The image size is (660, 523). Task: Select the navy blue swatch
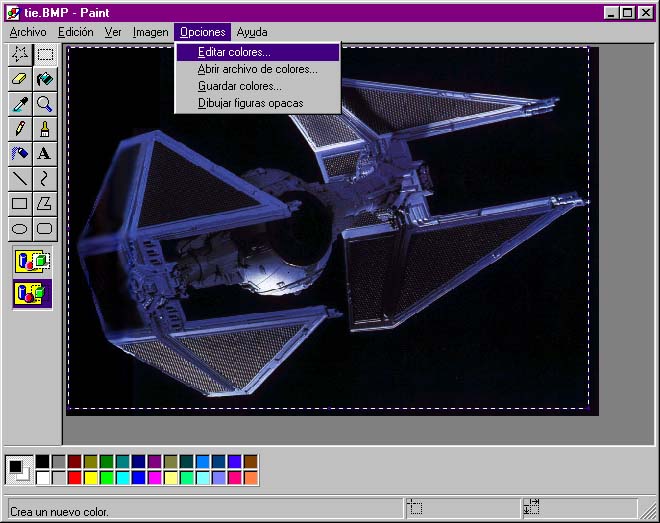pos(138,462)
